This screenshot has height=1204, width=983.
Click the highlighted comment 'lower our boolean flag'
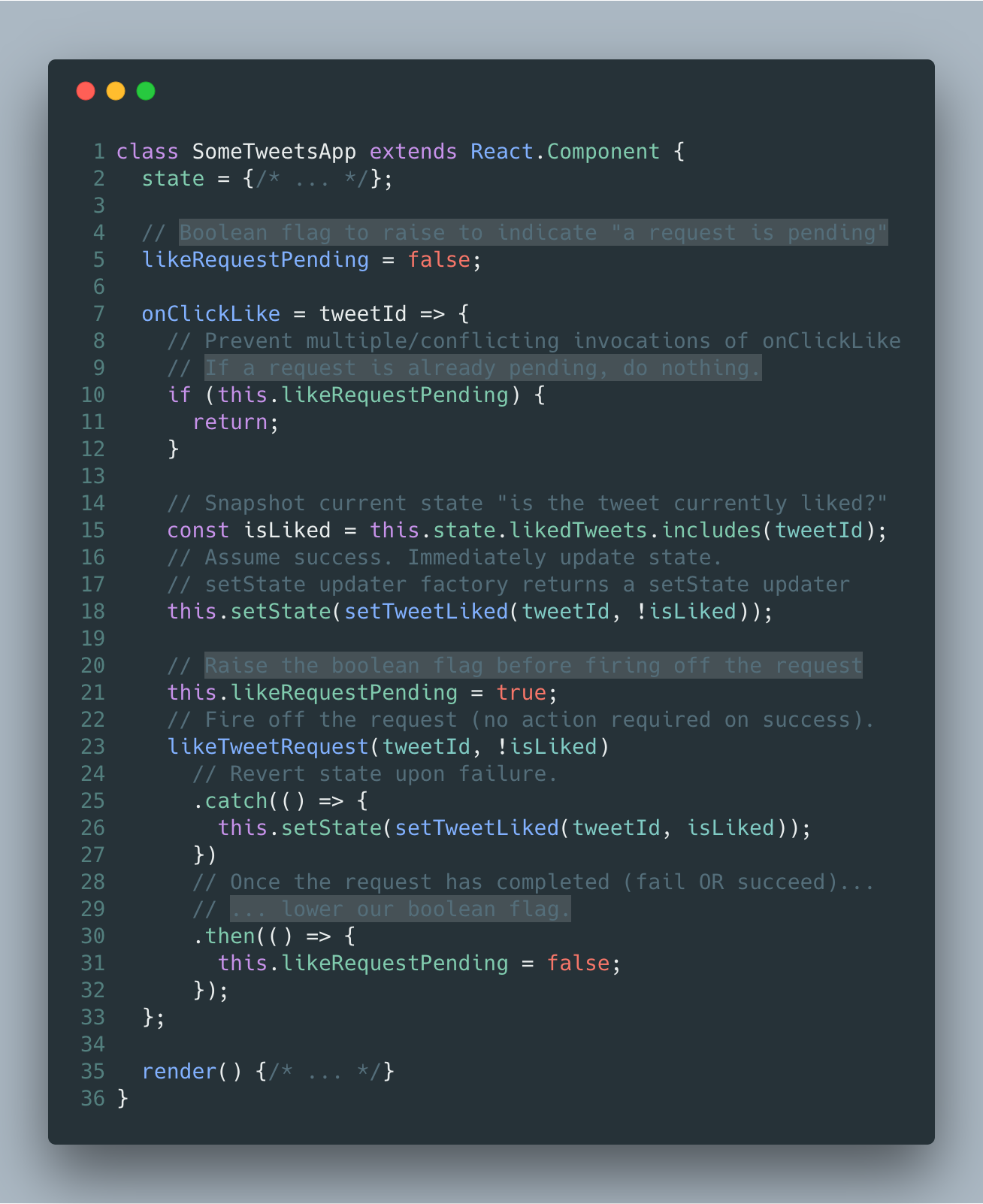click(401, 909)
